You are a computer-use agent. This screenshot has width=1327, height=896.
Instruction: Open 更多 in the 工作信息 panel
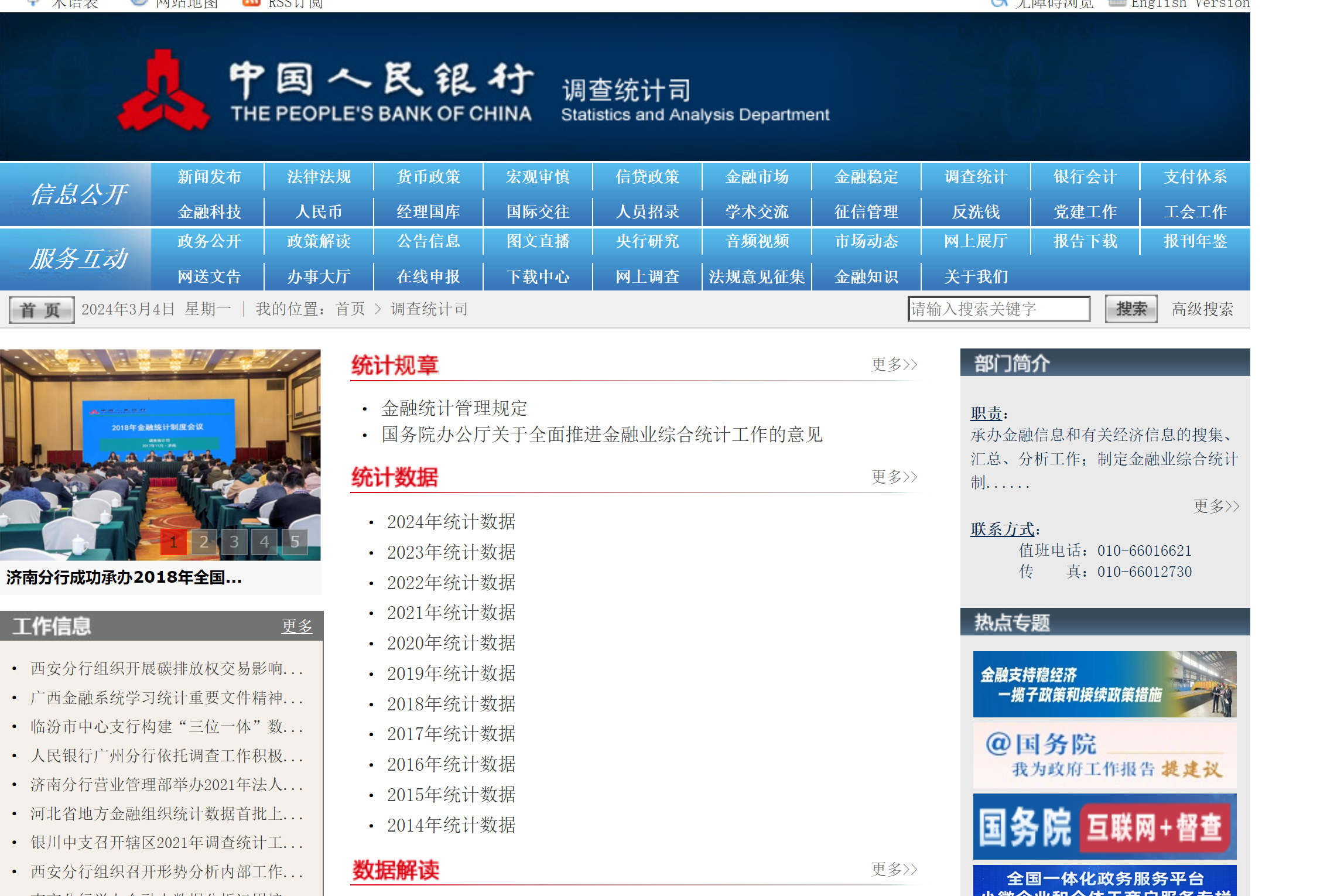coord(297,626)
